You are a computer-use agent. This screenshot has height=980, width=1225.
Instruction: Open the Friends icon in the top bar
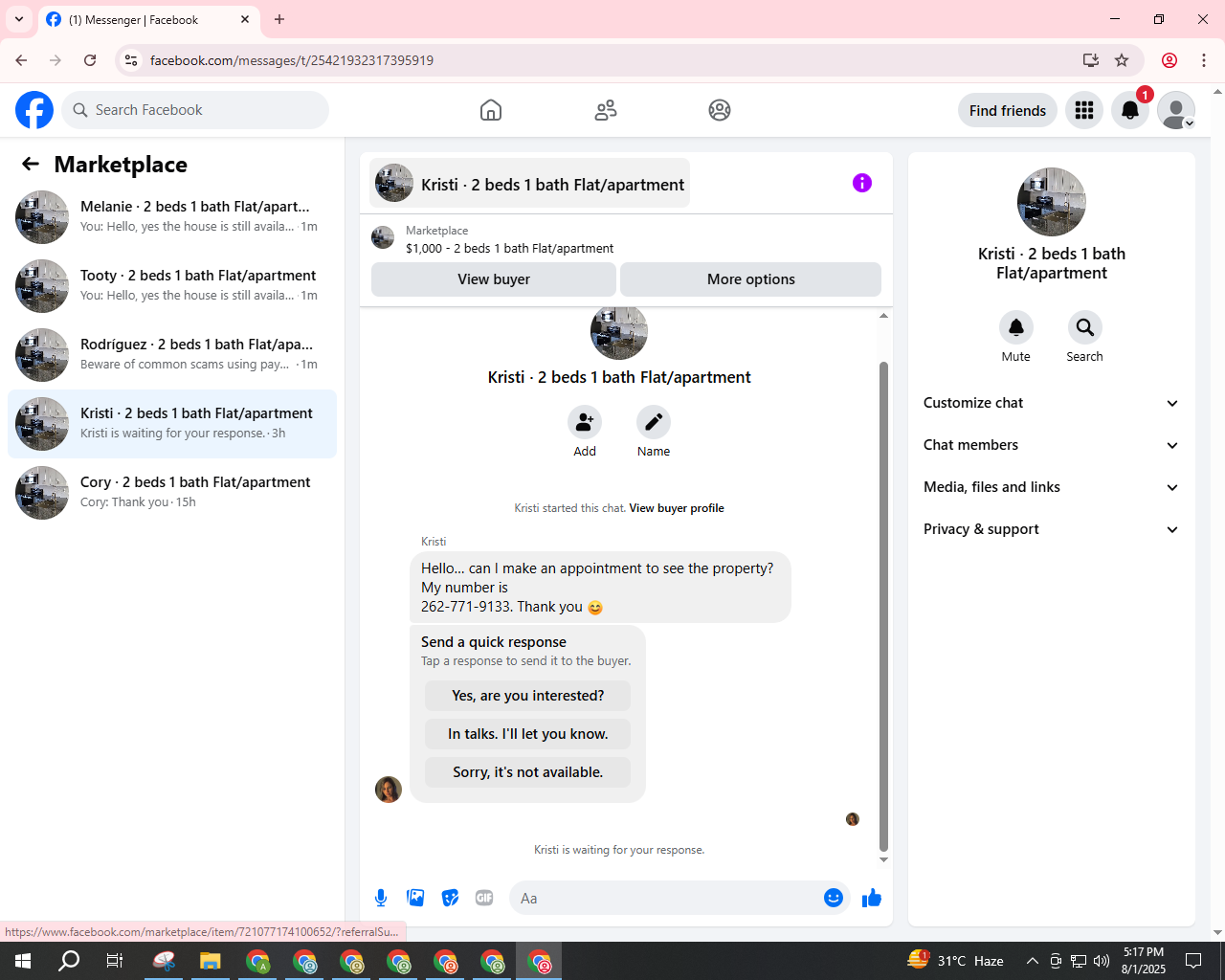coord(606,110)
